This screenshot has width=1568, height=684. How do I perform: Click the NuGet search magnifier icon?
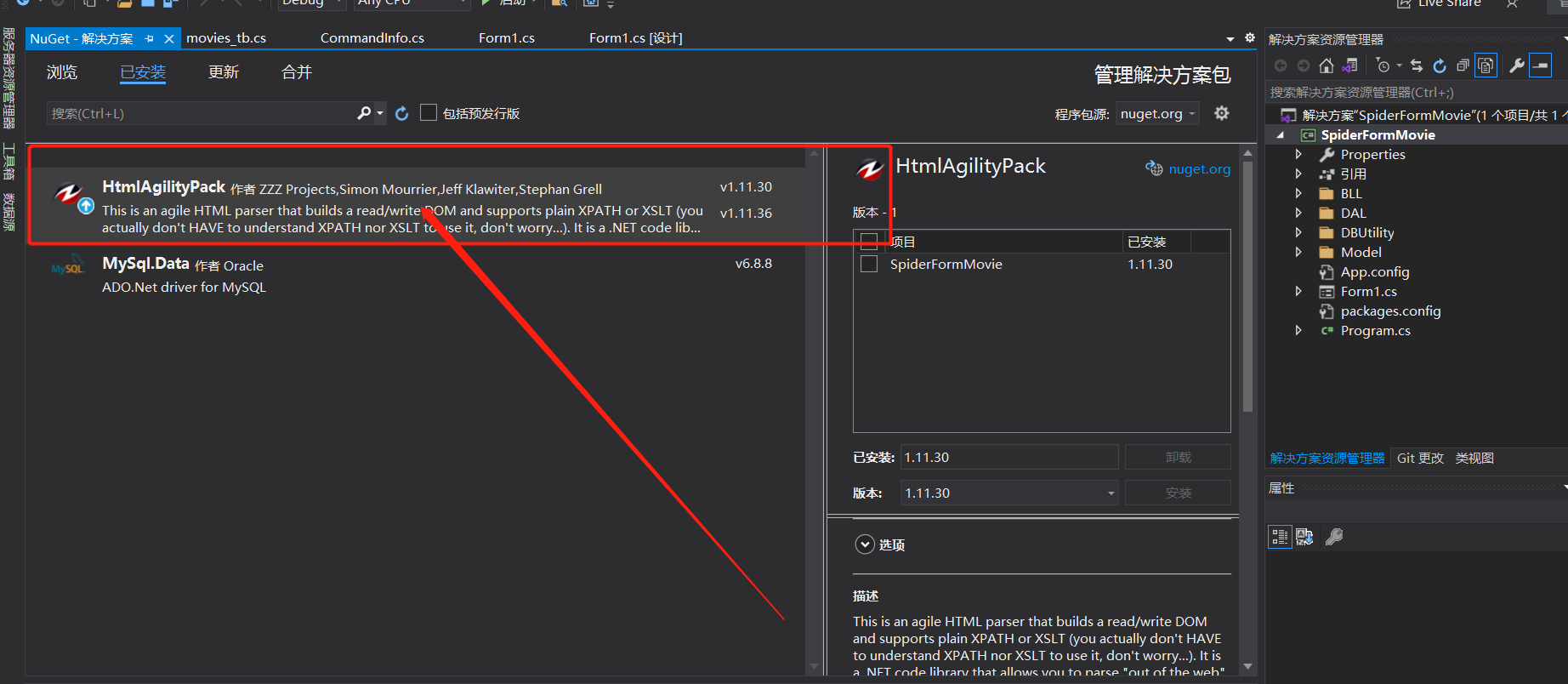click(x=364, y=113)
